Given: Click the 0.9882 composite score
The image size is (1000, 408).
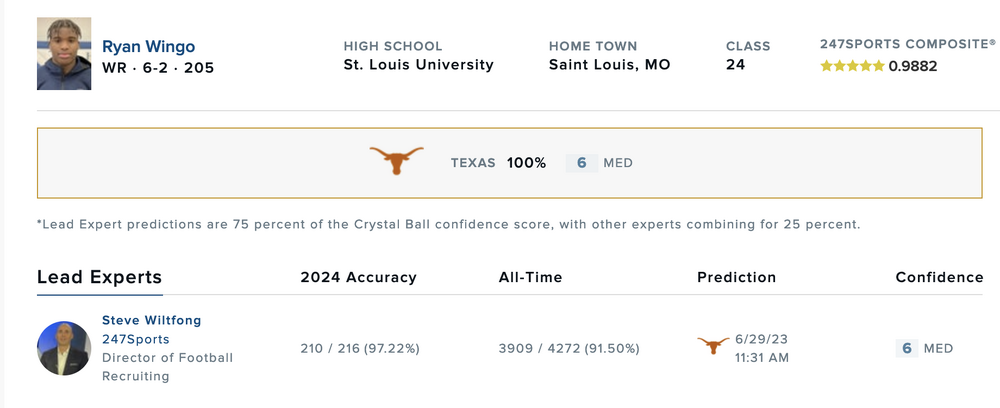Looking at the screenshot, I should 913,67.
